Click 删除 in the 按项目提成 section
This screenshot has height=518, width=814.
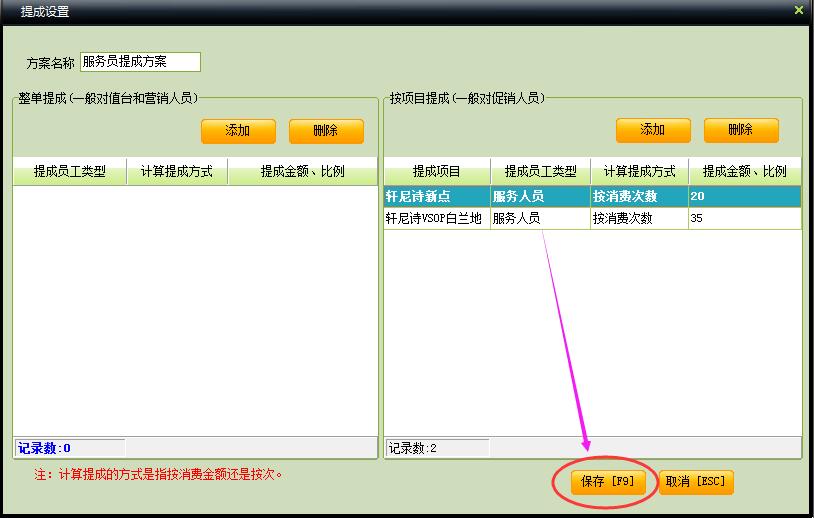coord(741,130)
